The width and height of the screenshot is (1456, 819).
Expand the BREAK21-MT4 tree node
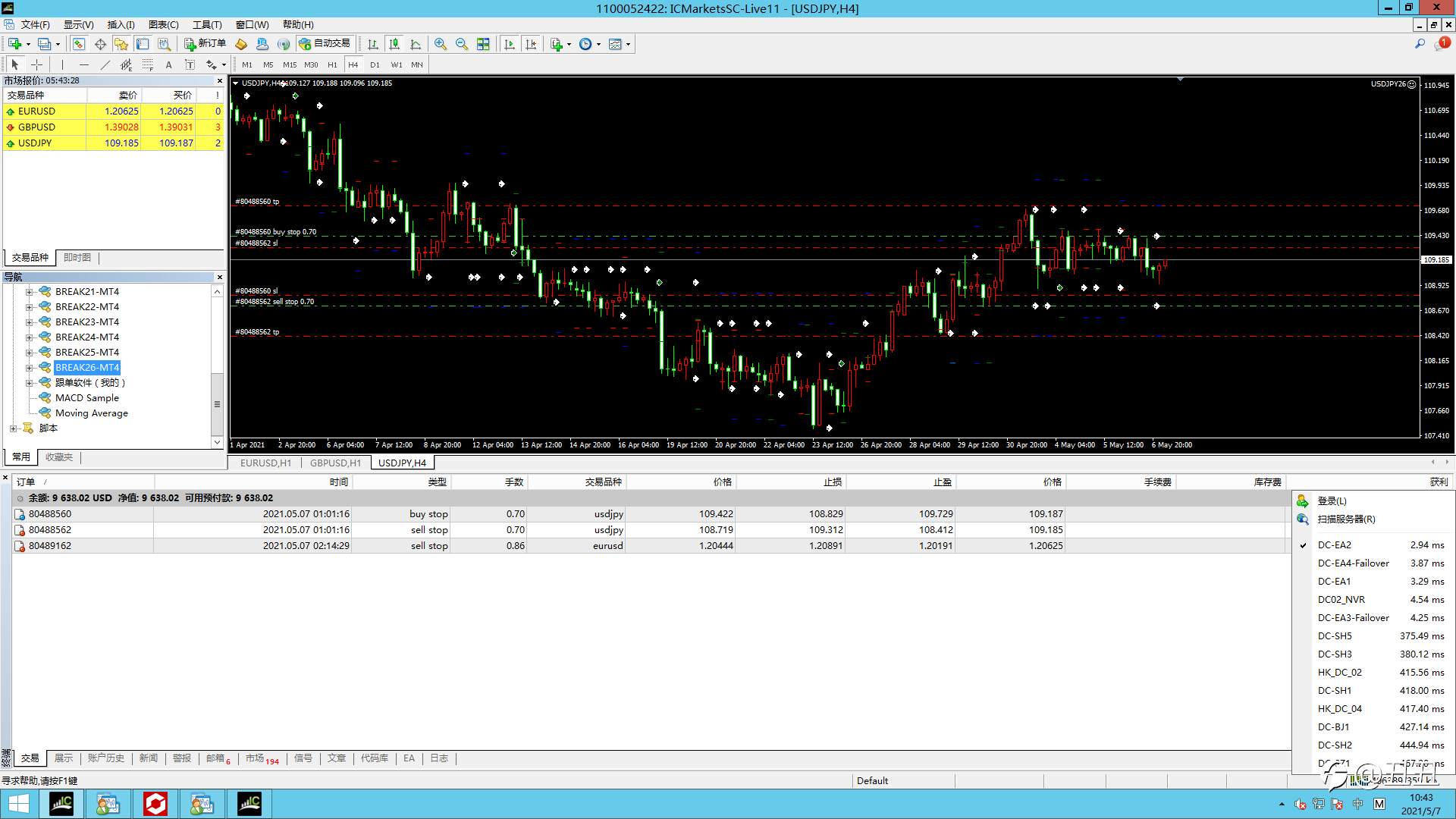click(29, 292)
